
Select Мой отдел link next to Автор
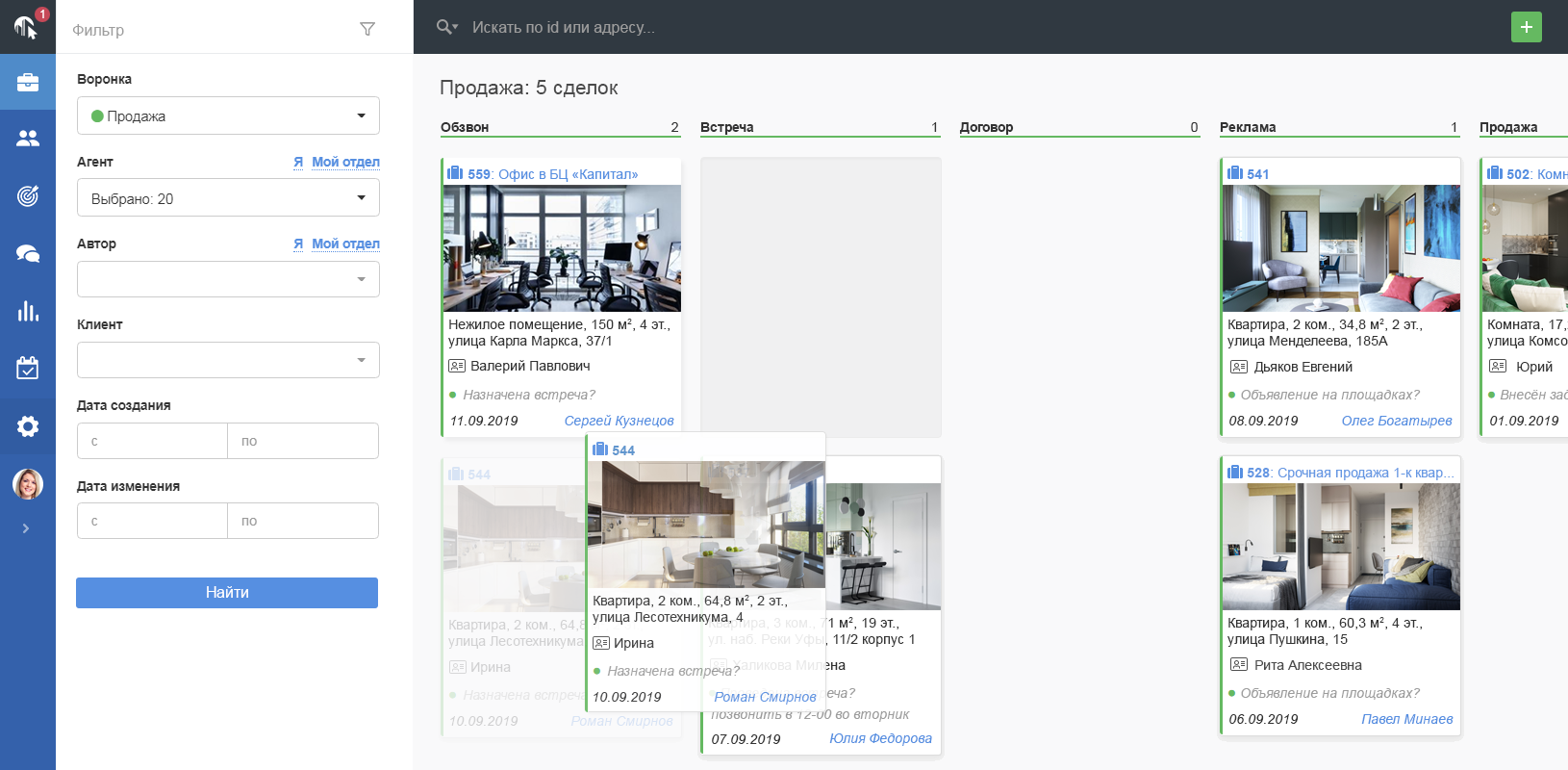tap(345, 244)
